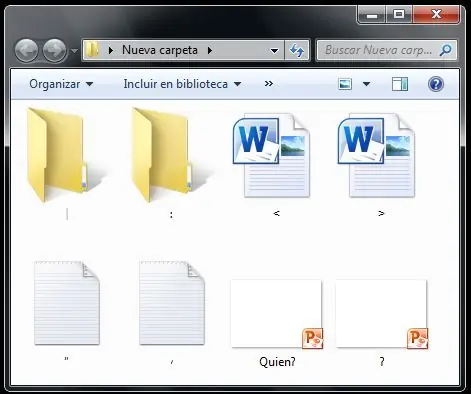The width and height of the screenshot is (471, 394).
Task: Open recent locations dropdown beside navigation arrows
Action: pos(74,51)
